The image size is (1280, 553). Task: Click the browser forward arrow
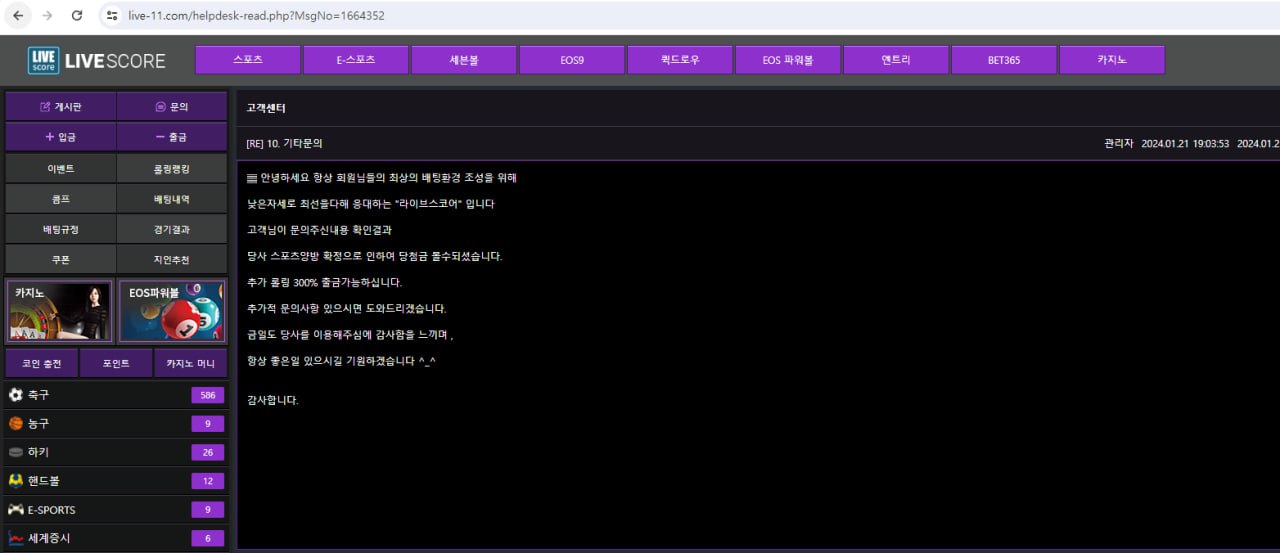47,16
